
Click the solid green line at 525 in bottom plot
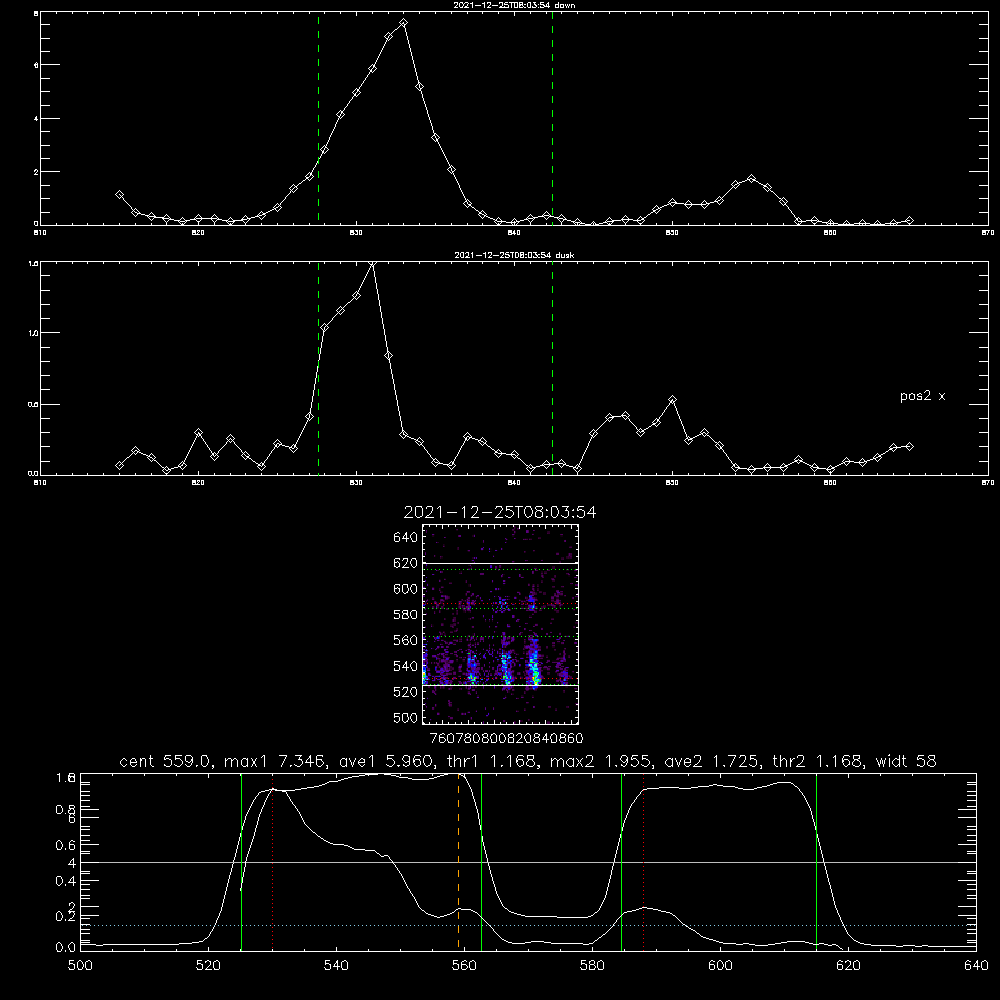point(241,861)
